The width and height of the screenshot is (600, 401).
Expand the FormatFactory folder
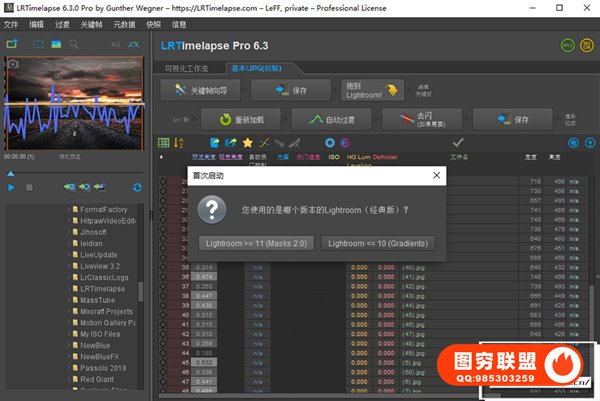pyautogui.click(x=69, y=209)
